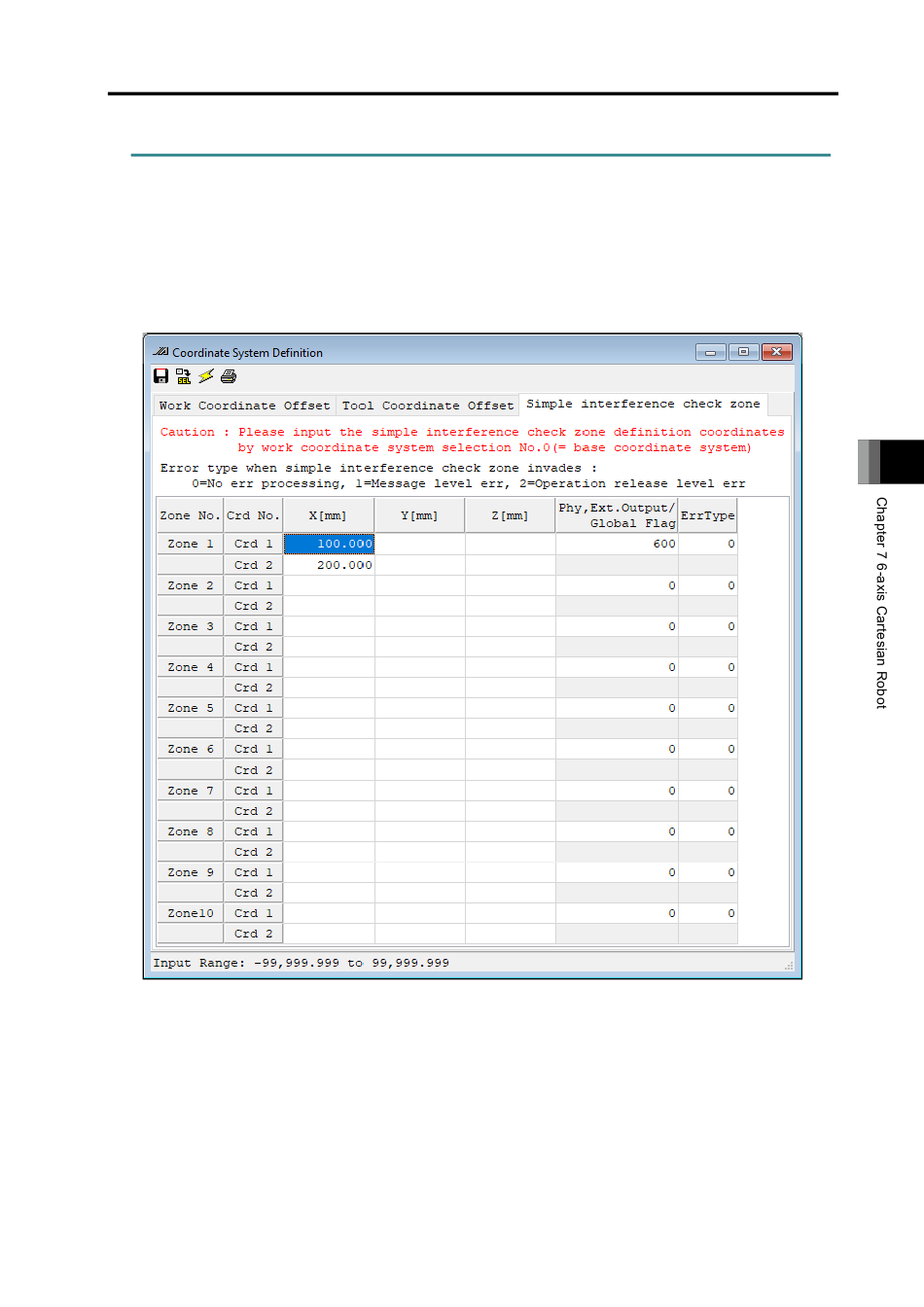Select the Zone 7 row label
Screen dimensions: 924x1307
tap(190, 791)
